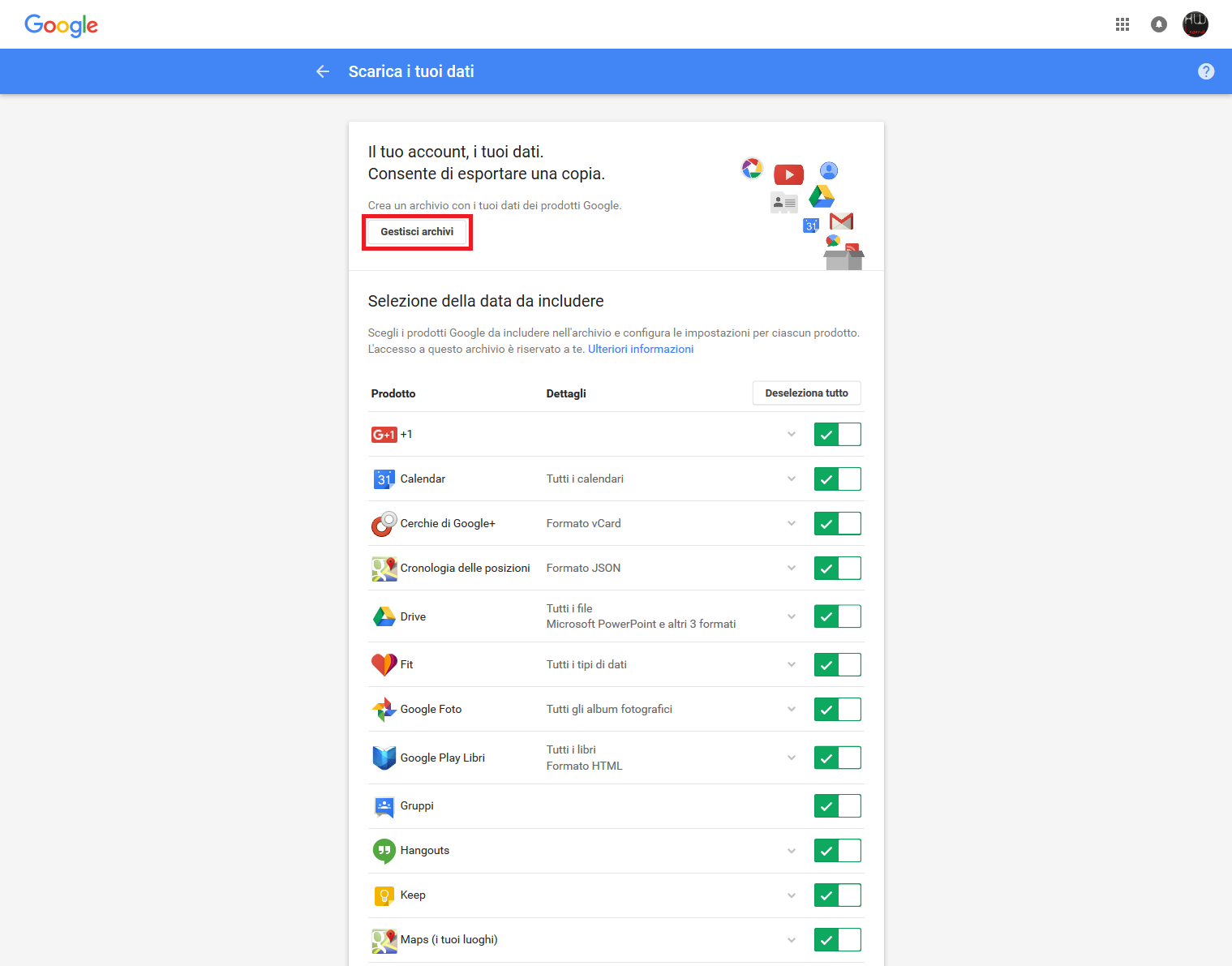Click the Dettagli column header
Screen dimensions: 1232x966
[x=566, y=393]
